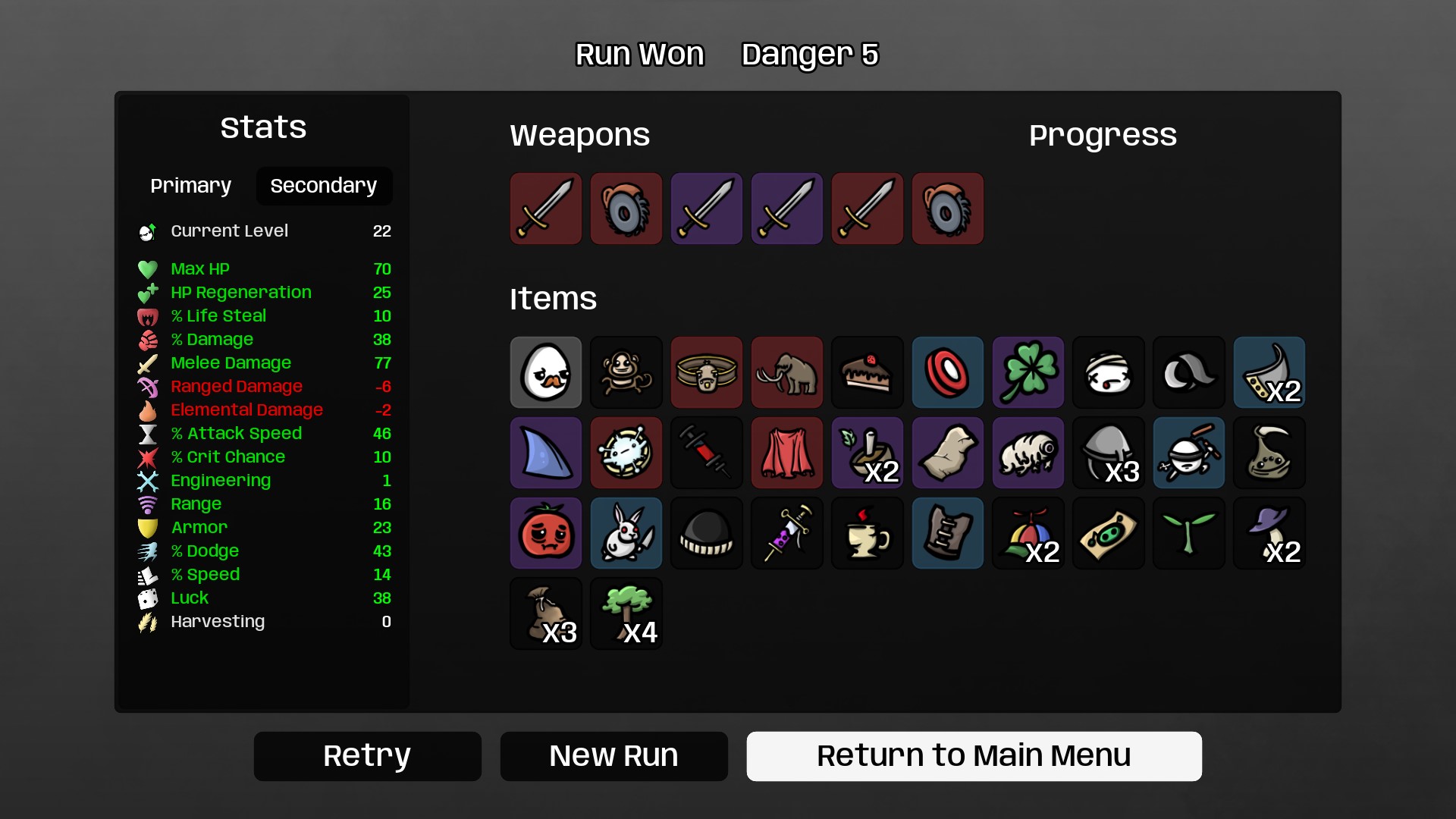Image resolution: width=1456 pixels, height=819 pixels.
Task: Select the Secondary stats tab
Action: point(324,186)
